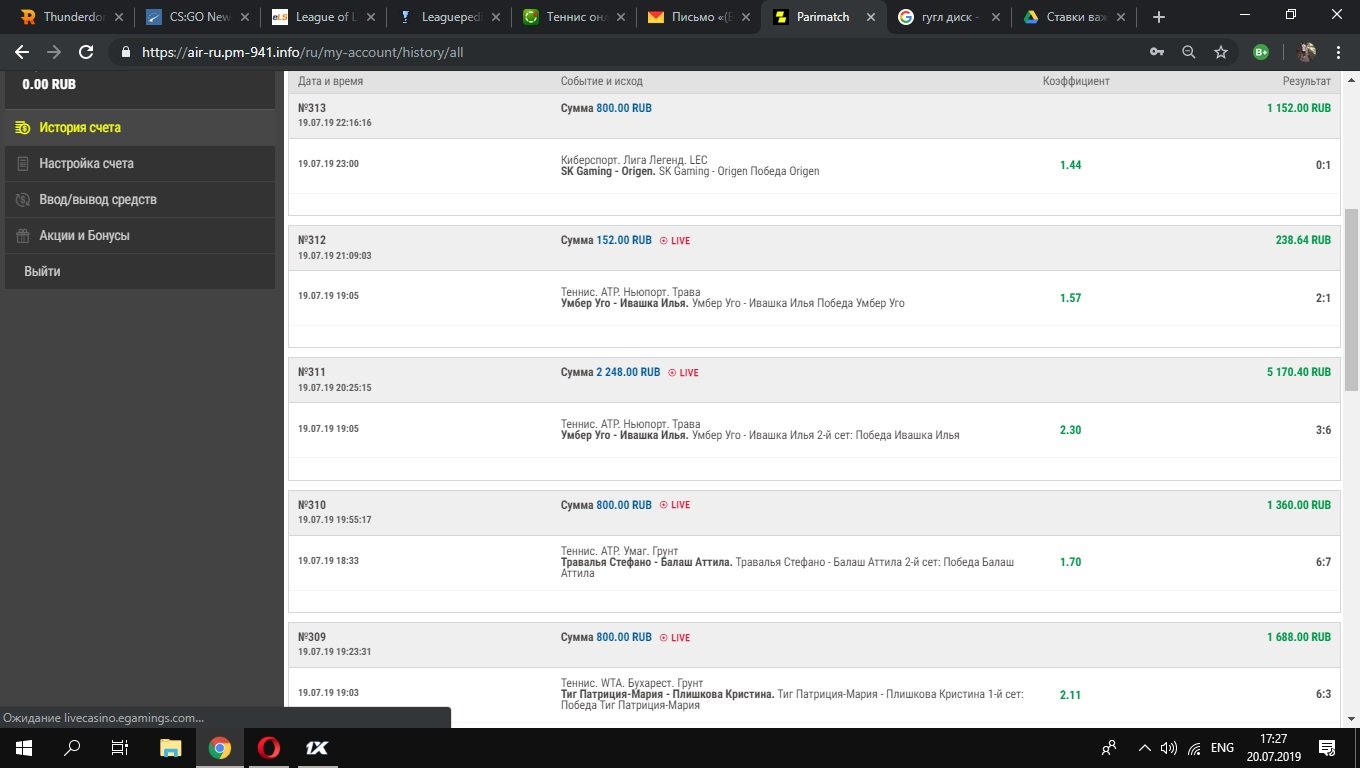Click the saved password key icon
Viewport: 1360px width, 768px height.
click(x=1157, y=52)
